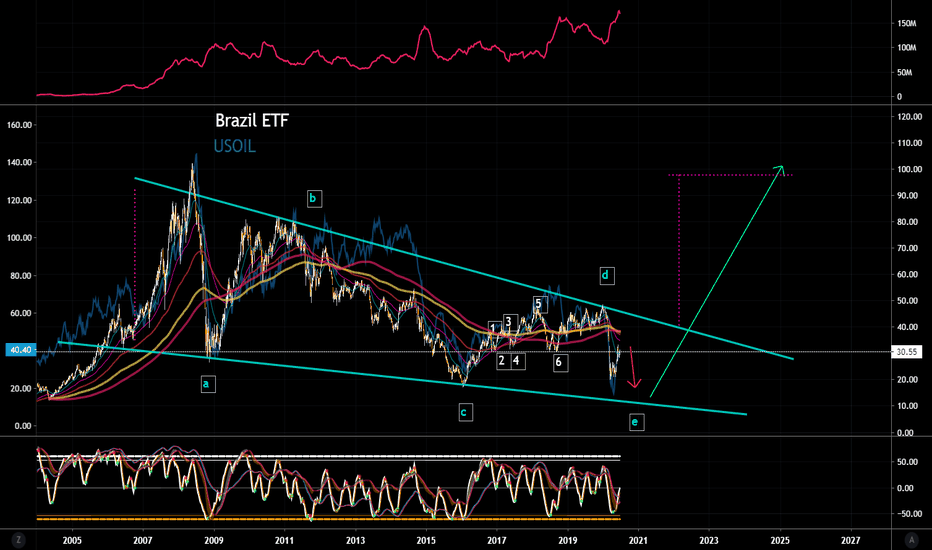The width and height of the screenshot is (932, 550).
Task: Click the 110.00 price scale value
Action: tap(909, 143)
